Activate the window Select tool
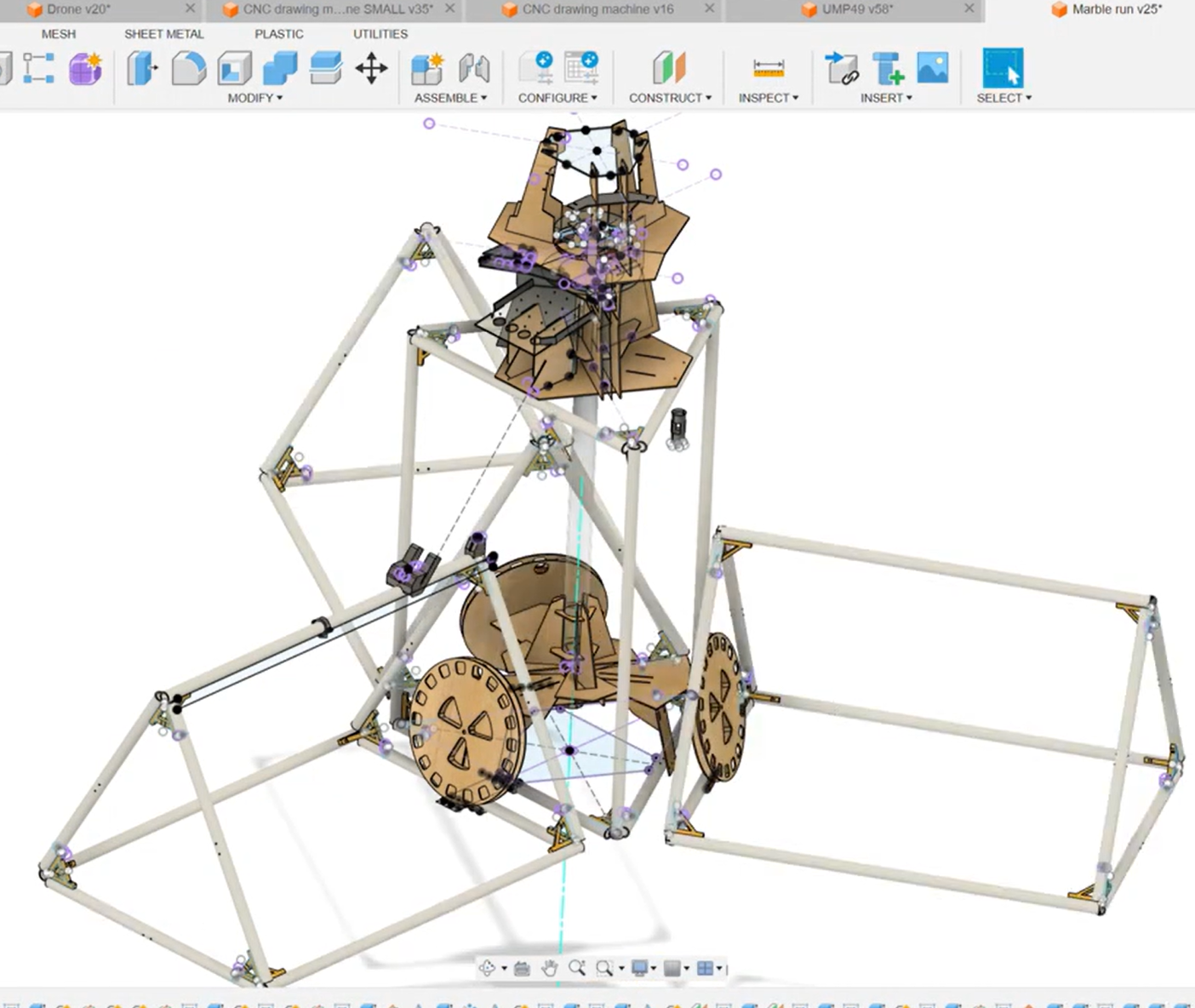This screenshot has width=1195, height=1008. [1003, 68]
